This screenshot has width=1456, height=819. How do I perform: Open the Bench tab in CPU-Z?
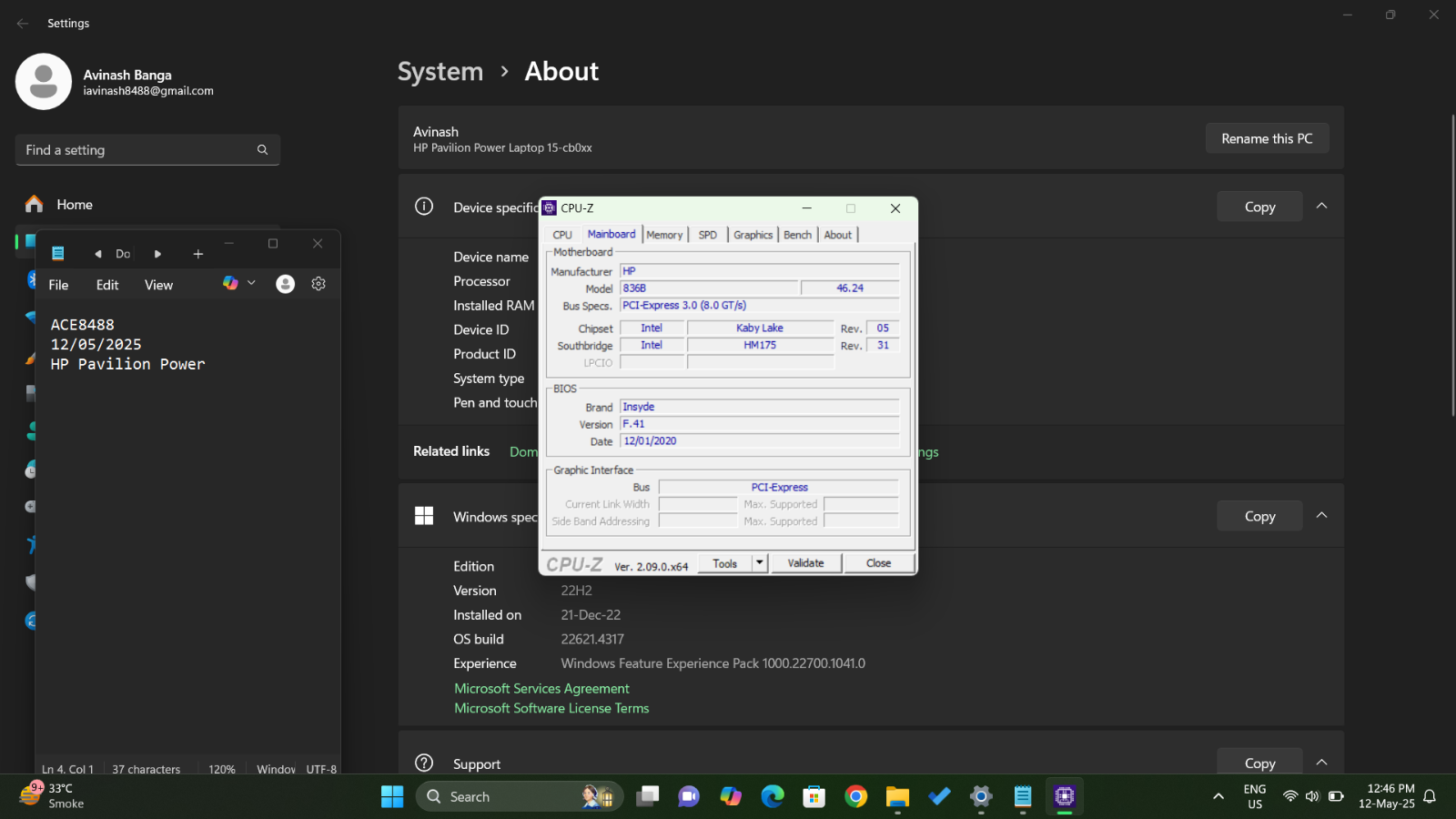pyautogui.click(x=797, y=235)
